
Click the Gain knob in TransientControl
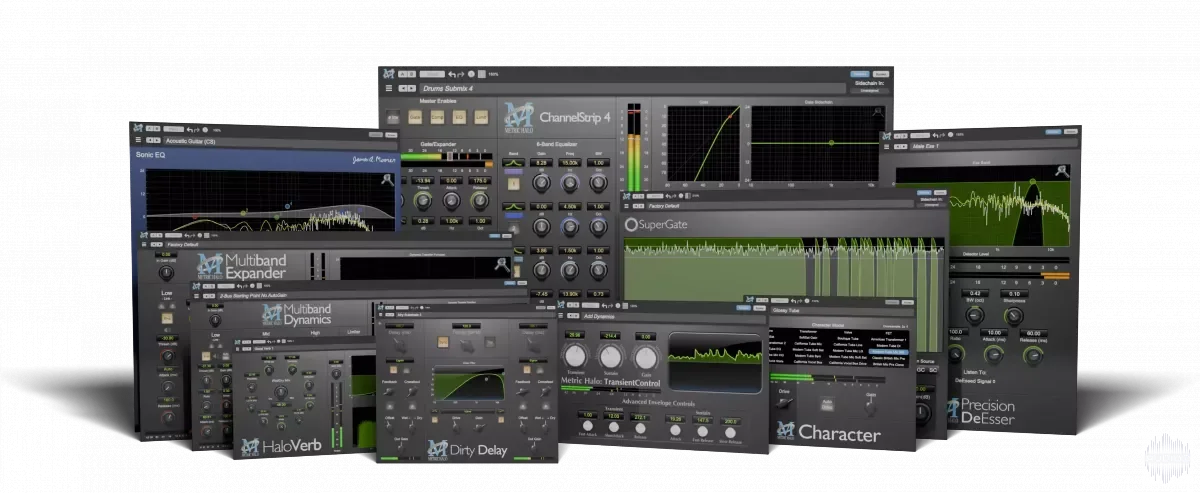[x=646, y=357]
